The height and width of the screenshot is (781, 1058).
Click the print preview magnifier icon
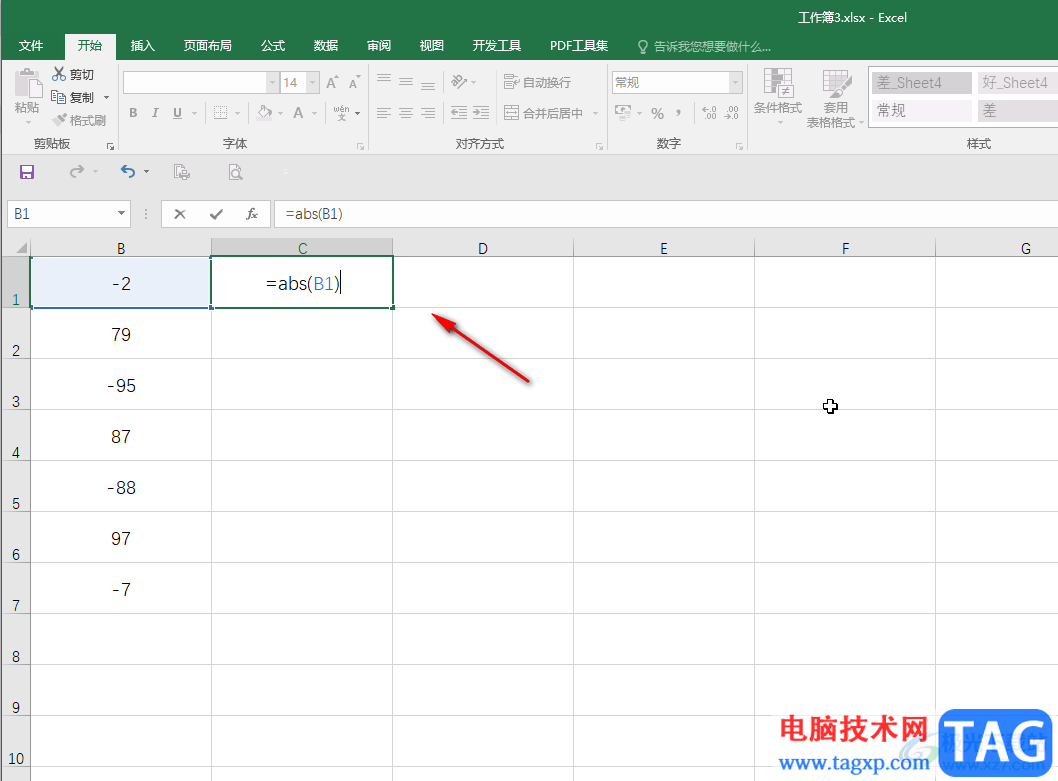pyautogui.click(x=235, y=172)
